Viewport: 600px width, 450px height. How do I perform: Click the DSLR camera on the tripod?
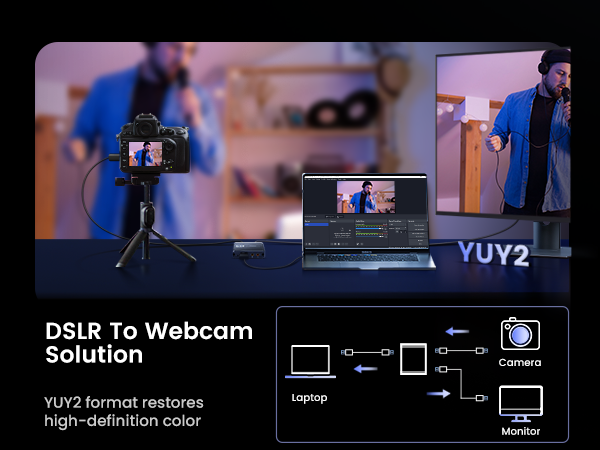click(x=153, y=145)
